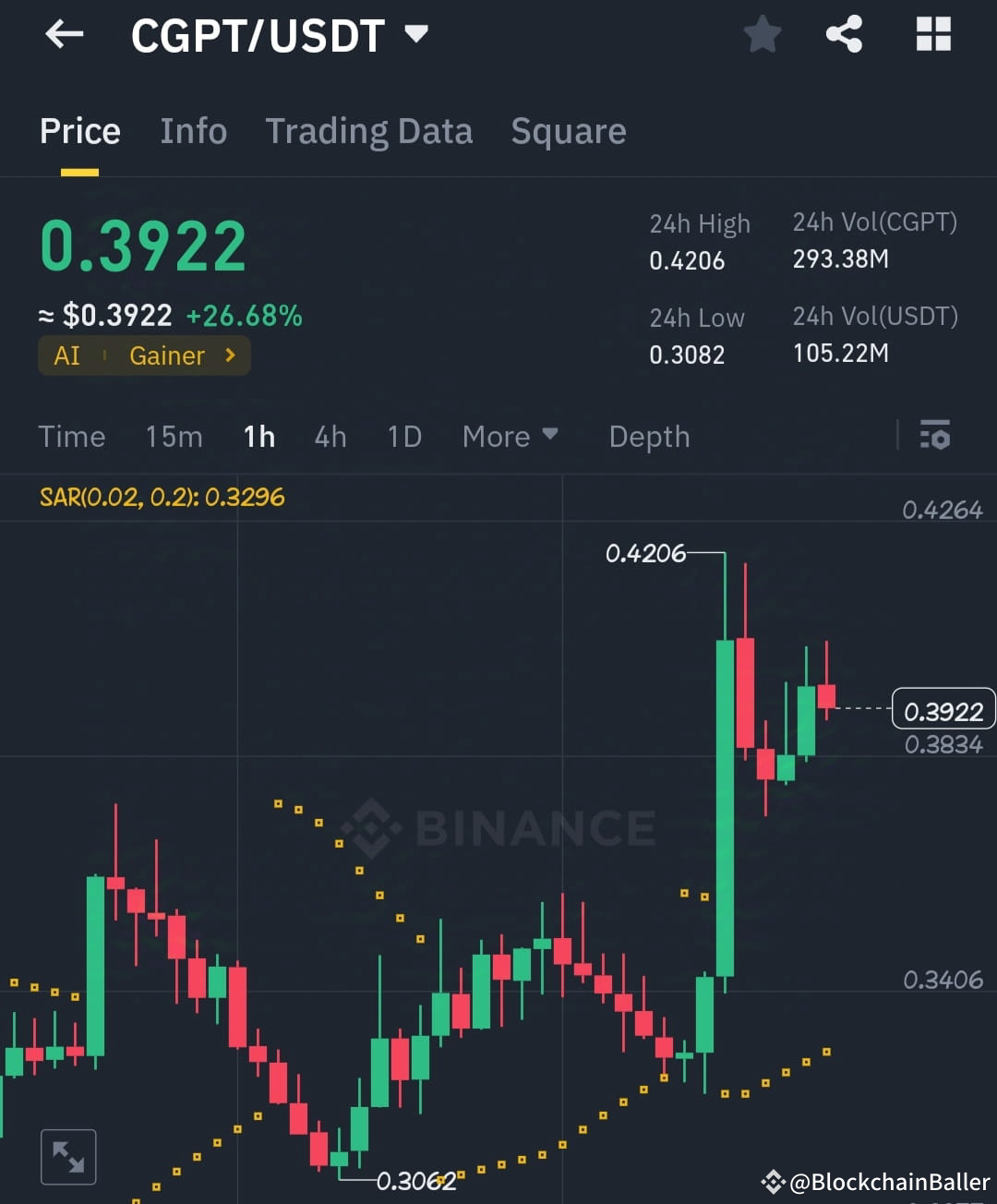Open the Info tab

194,131
